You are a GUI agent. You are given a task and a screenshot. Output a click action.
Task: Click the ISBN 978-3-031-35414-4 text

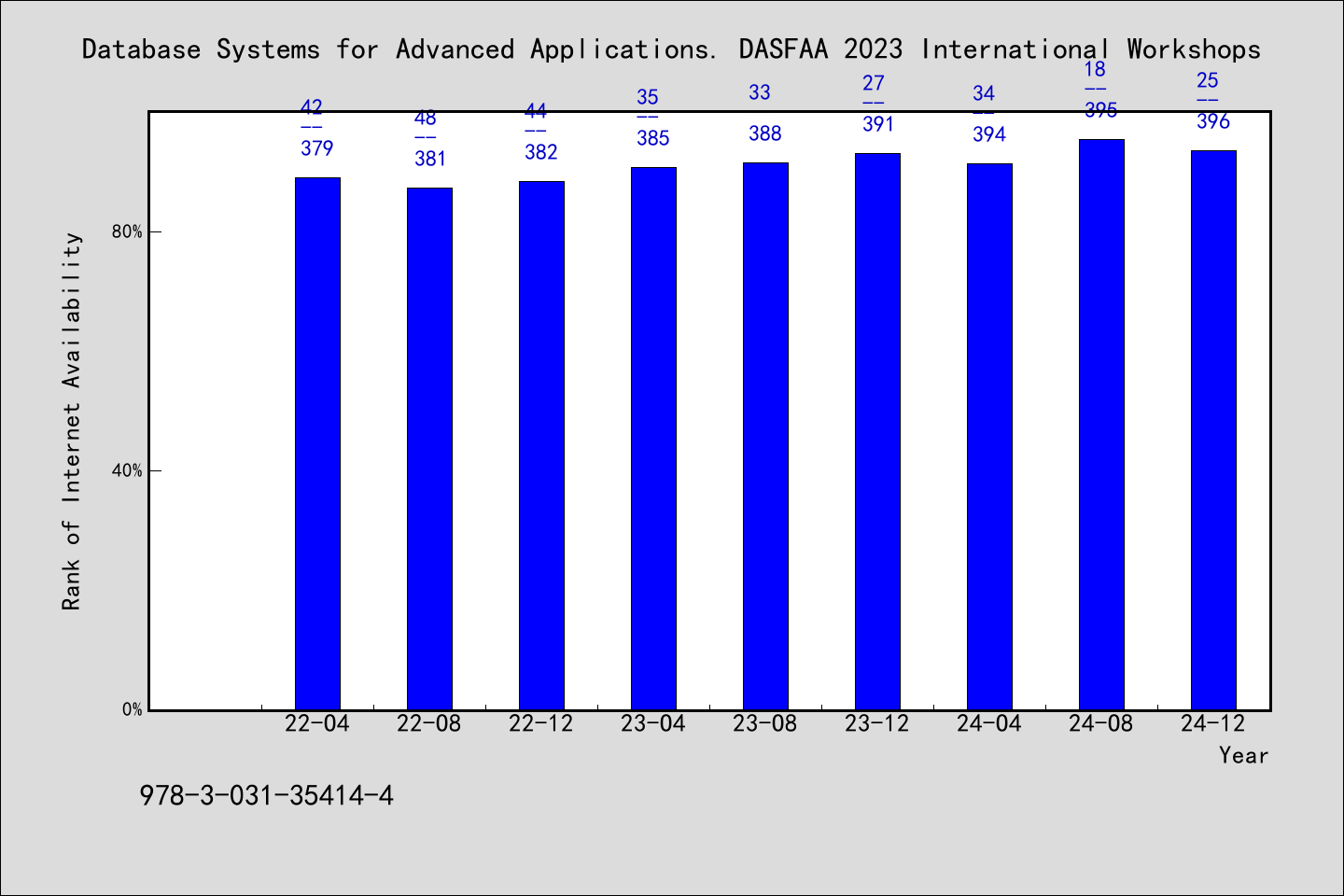(266, 795)
